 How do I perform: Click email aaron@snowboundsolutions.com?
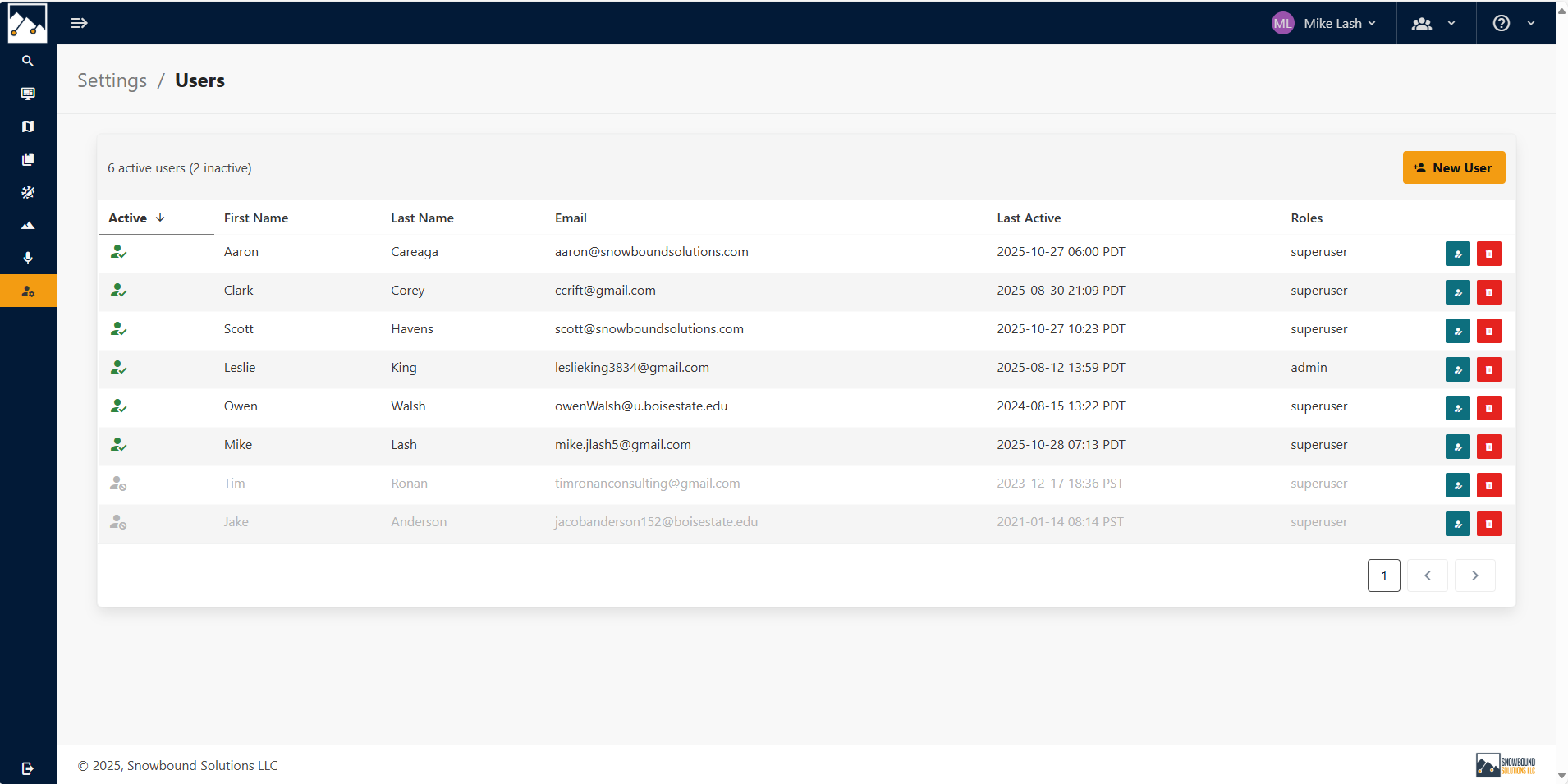coord(651,252)
